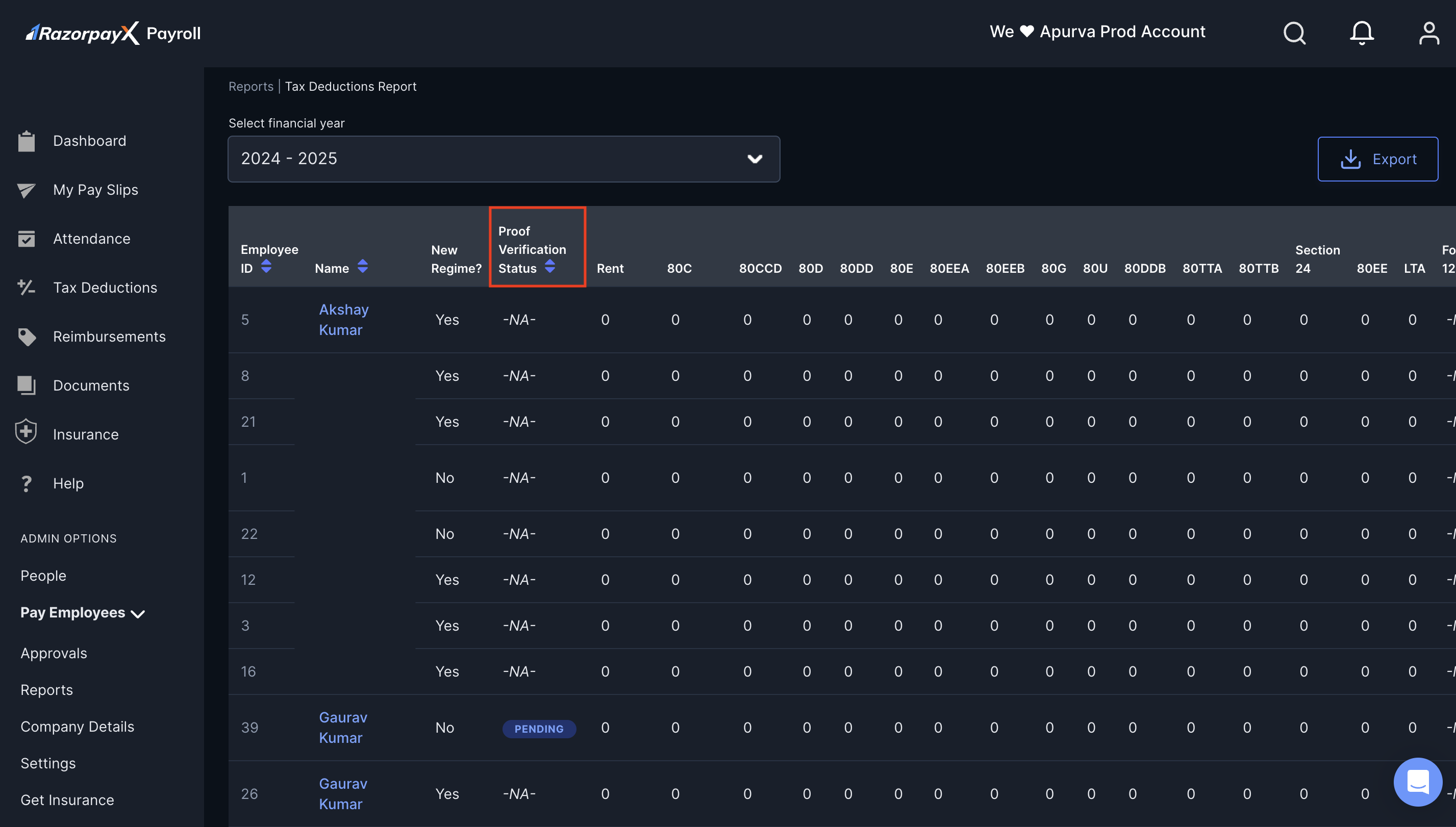Open Documents section
Viewport: 1456px width, 827px height.
(91, 384)
